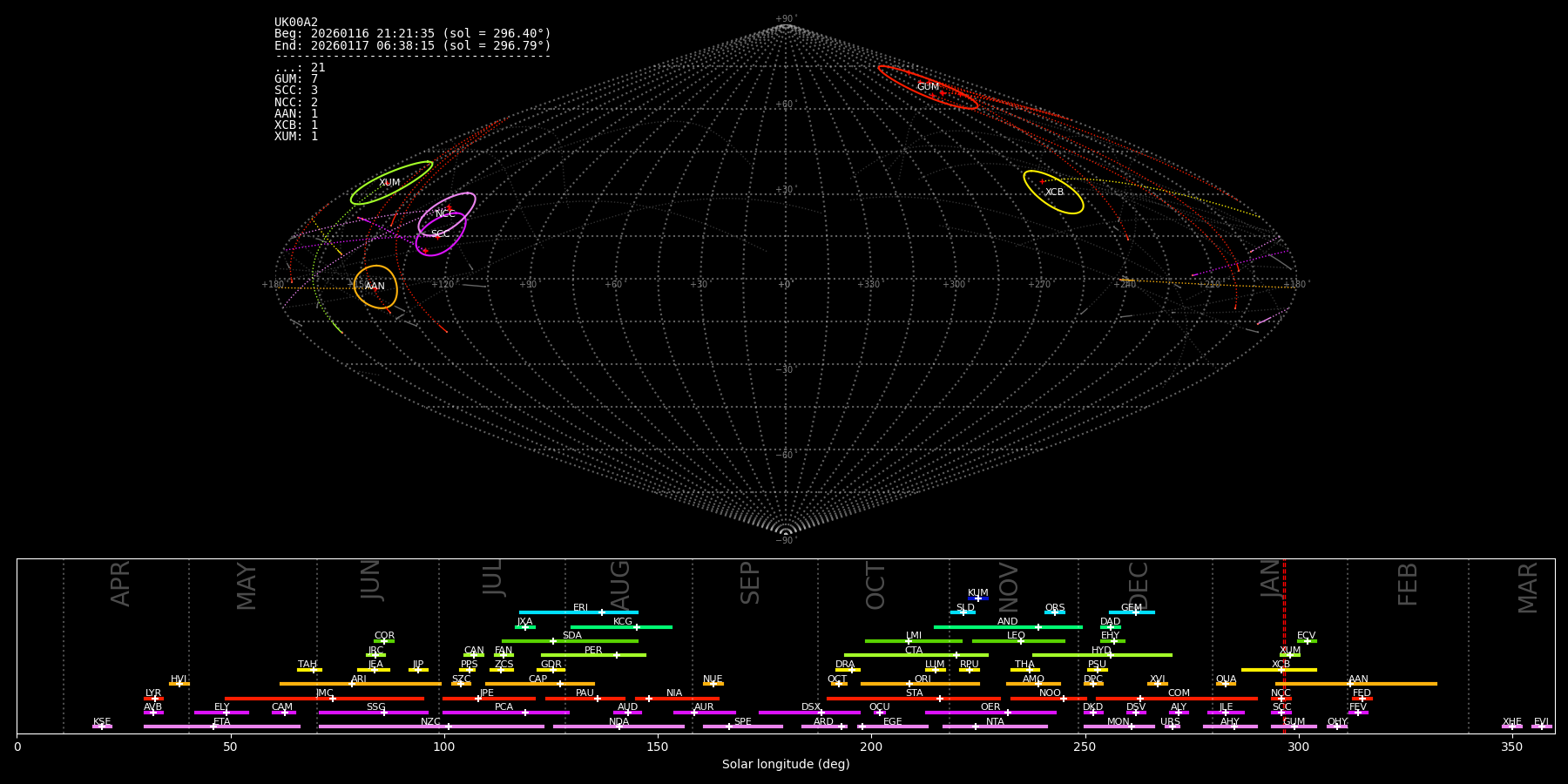This screenshot has width=1568, height=784.
Task: Click the SCC label inside the magenta map ellipse
Action: [440, 234]
